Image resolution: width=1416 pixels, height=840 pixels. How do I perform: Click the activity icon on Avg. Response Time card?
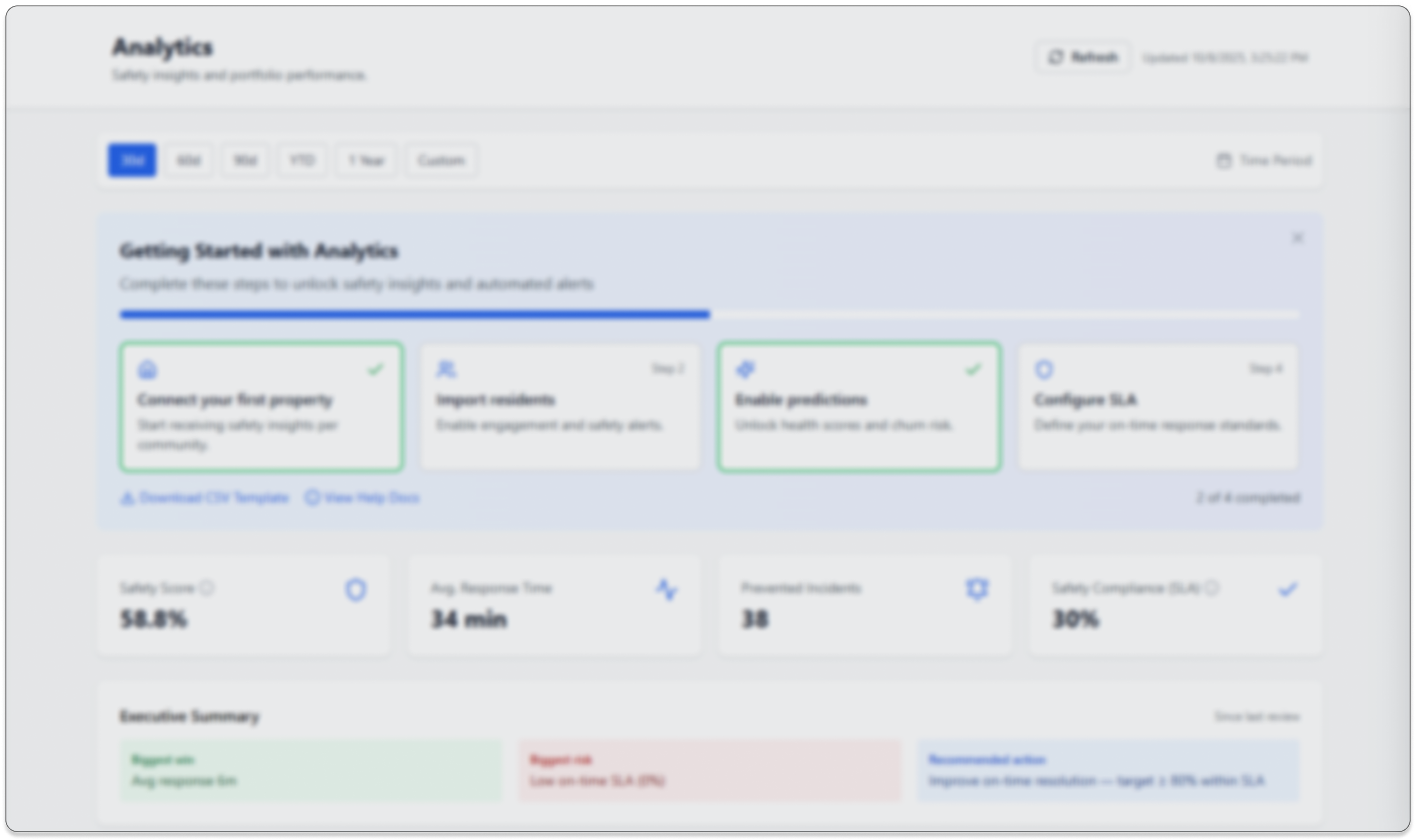pyautogui.click(x=668, y=590)
